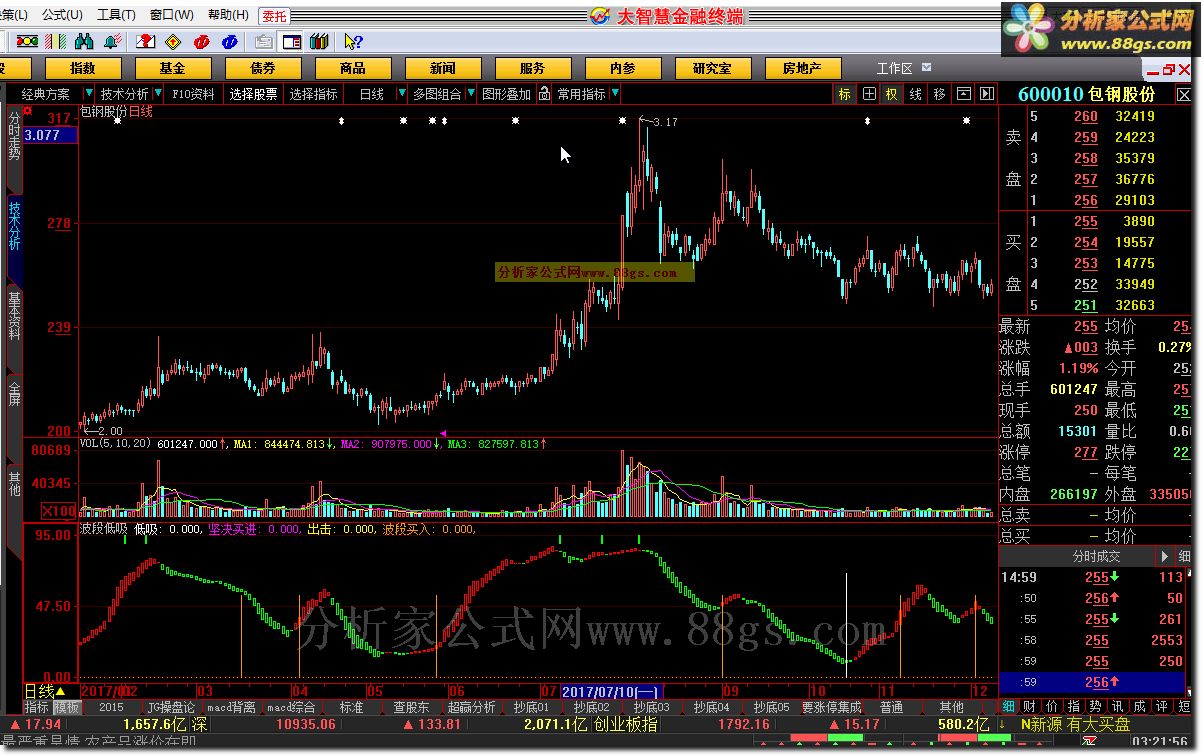Image resolution: width=1203 pixels, height=756 pixels.
Task: Open the 研究室 category button
Action: 712,68
